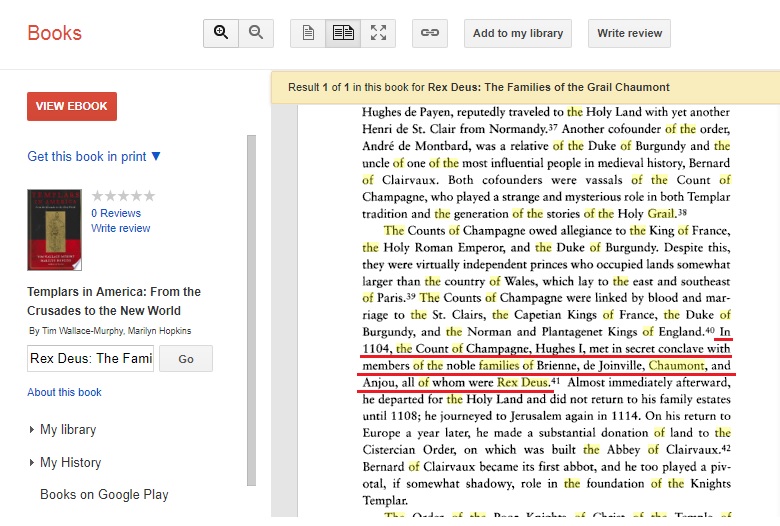This screenshot has width=780, height=526.
Task: Switch to two-page view
Action: tap(343, 33)
